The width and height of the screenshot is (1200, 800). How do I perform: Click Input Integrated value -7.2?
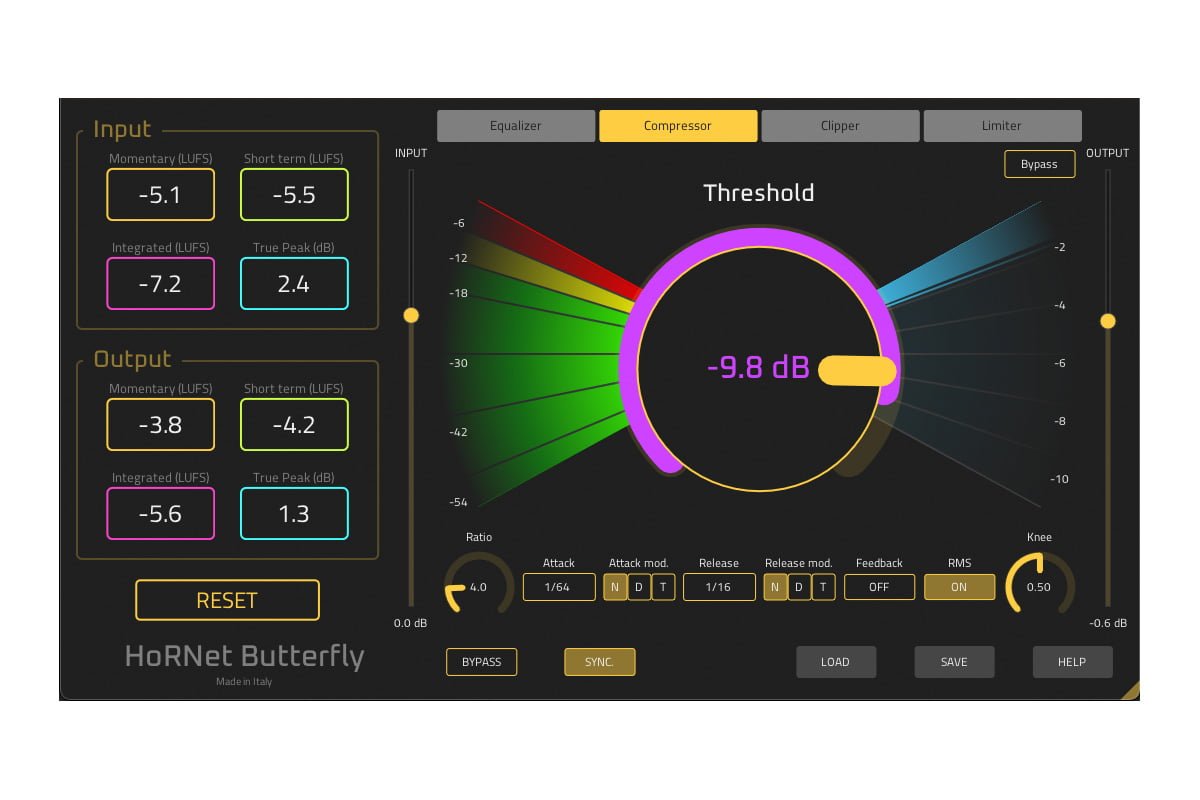coord(160,283)
